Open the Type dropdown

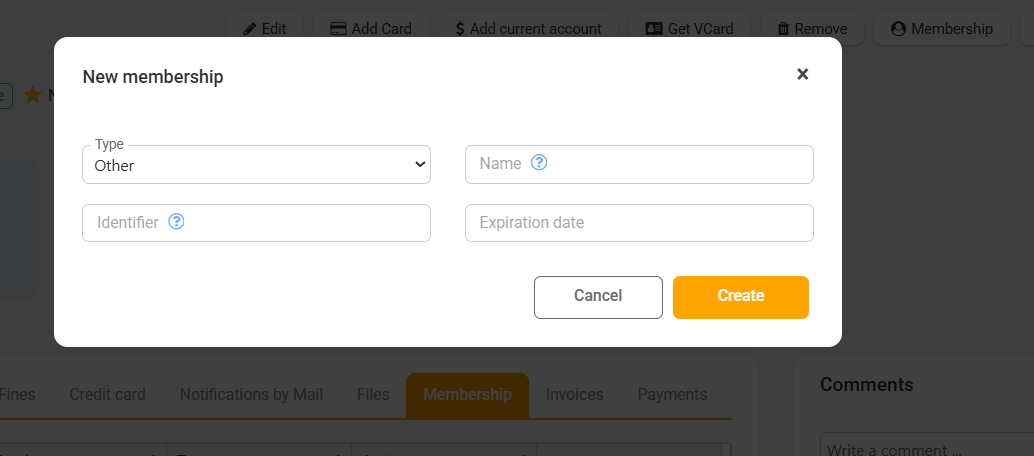(x=256, y=165)
